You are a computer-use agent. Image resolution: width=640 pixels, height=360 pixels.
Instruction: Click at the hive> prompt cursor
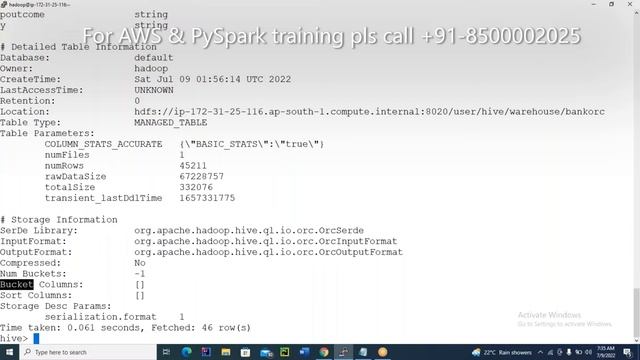[36, 338]
